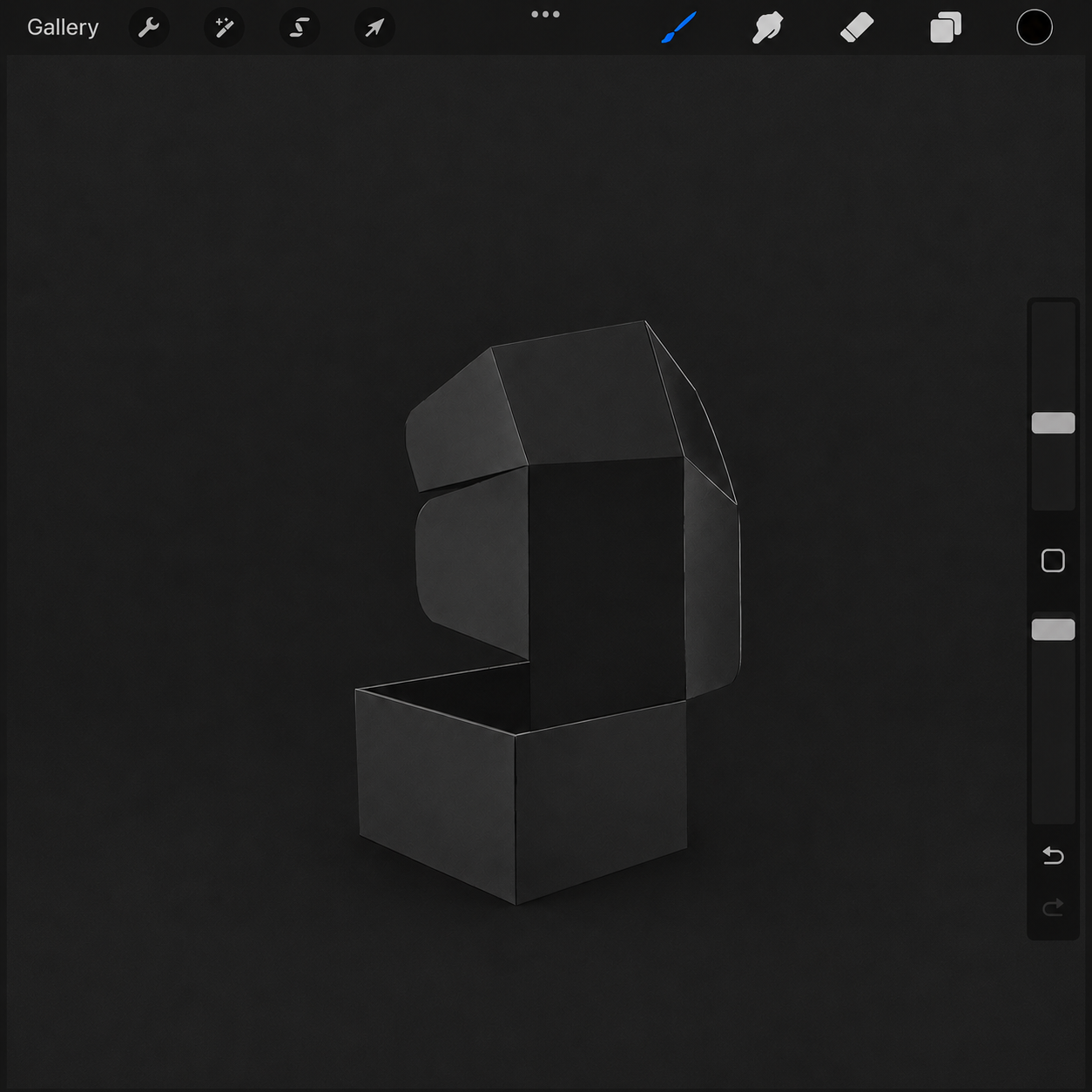Activate the Transform arrow tool
Image resolution: width=1092 pixels, height=1092 pixels.
coord(374,28)
